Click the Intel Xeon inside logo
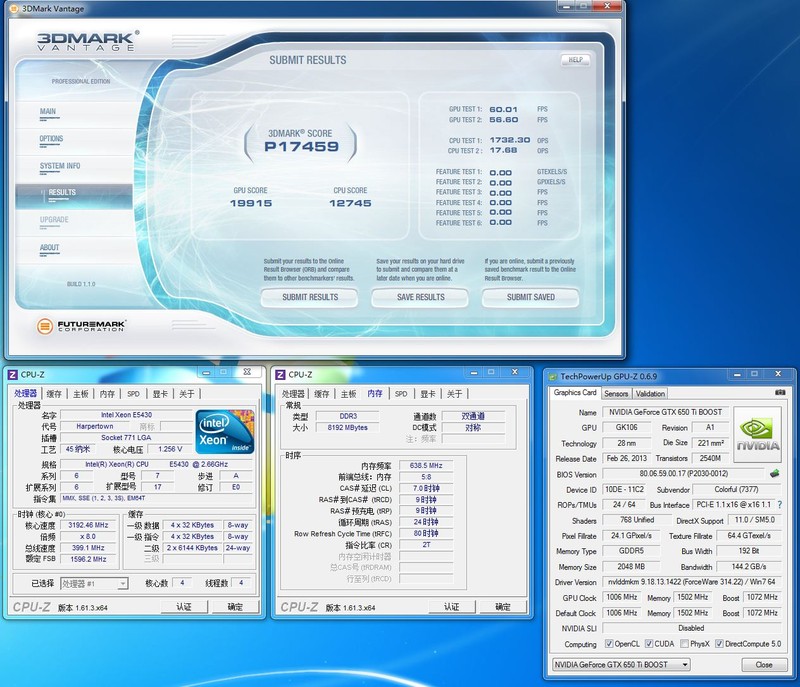 click(225, 431)
